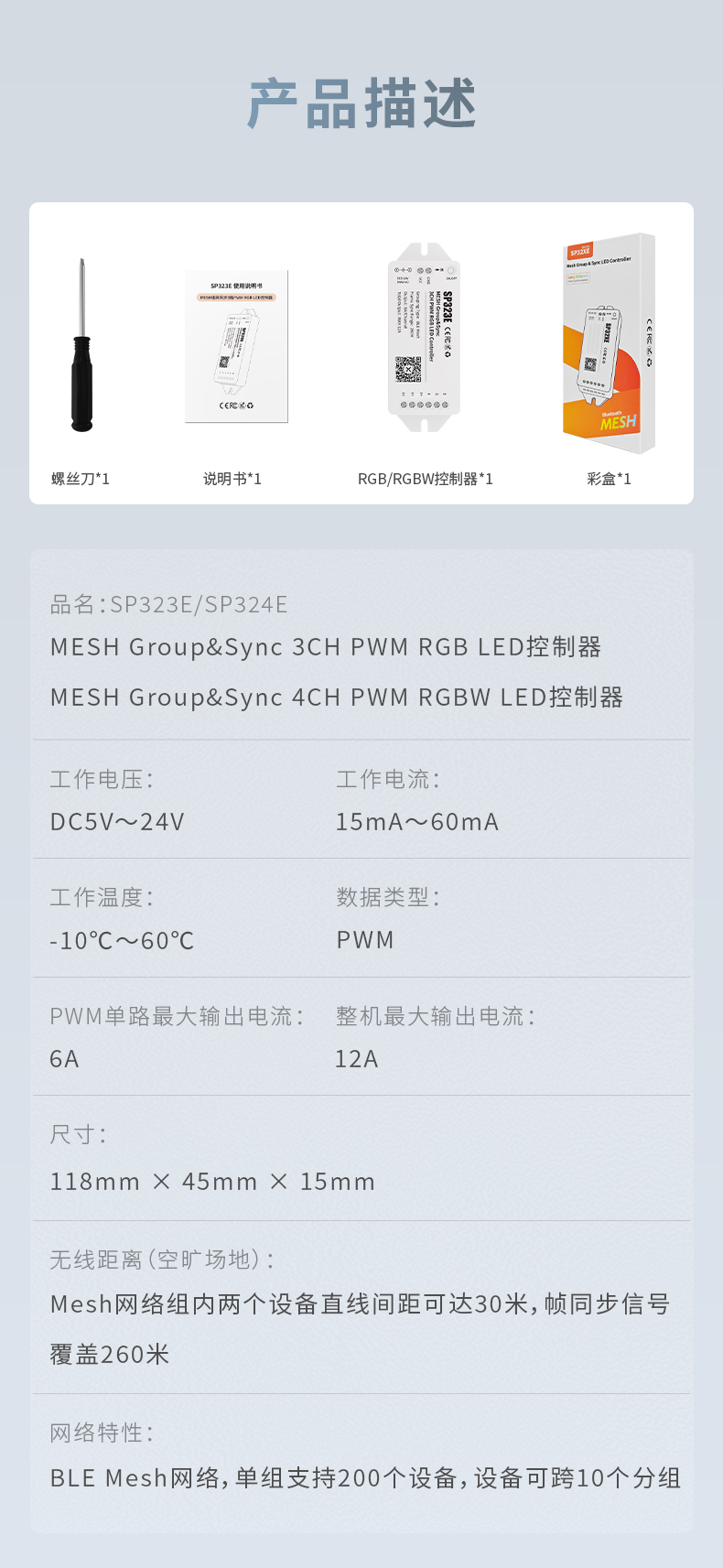Click the 螺丝刀*1 label
This screenshot has width=723, height=1568.
point(81,479)
